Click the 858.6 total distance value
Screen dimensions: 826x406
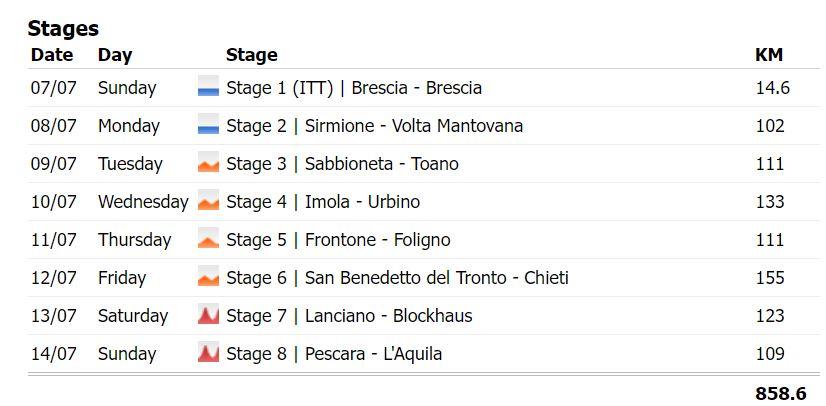(781, 393)
